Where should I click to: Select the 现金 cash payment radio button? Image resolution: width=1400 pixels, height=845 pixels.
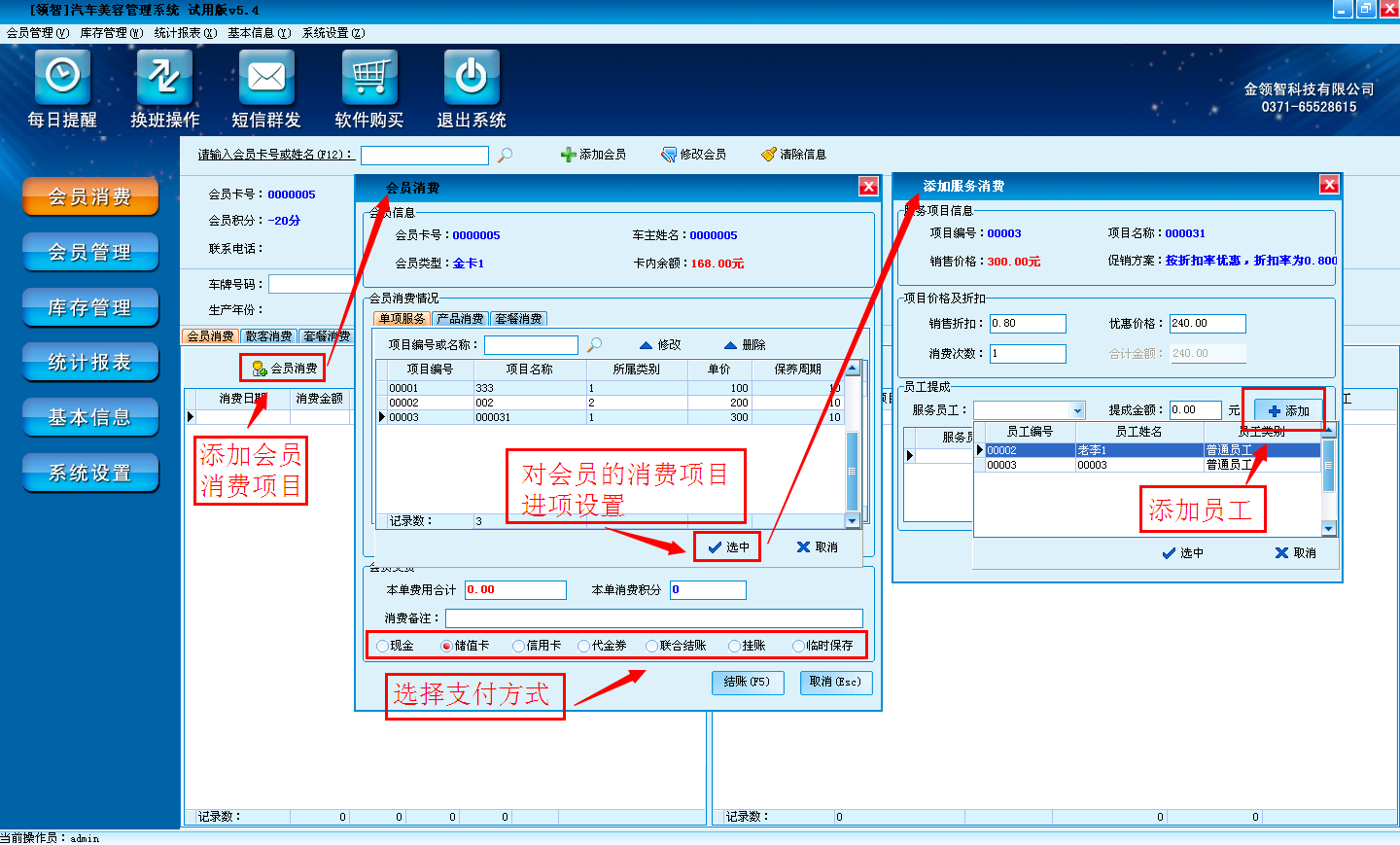point(383,646)
